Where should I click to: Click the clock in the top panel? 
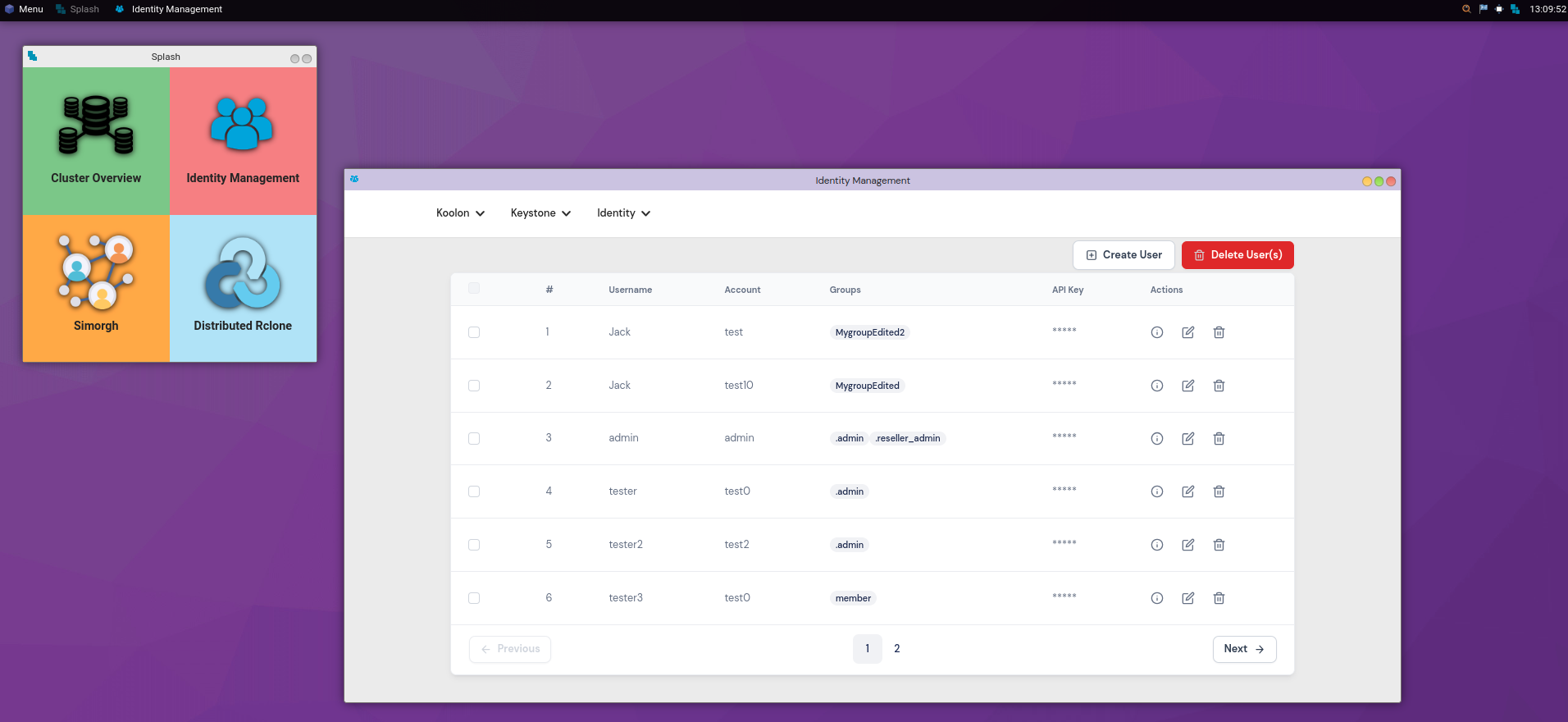(x=1547, y=9)
